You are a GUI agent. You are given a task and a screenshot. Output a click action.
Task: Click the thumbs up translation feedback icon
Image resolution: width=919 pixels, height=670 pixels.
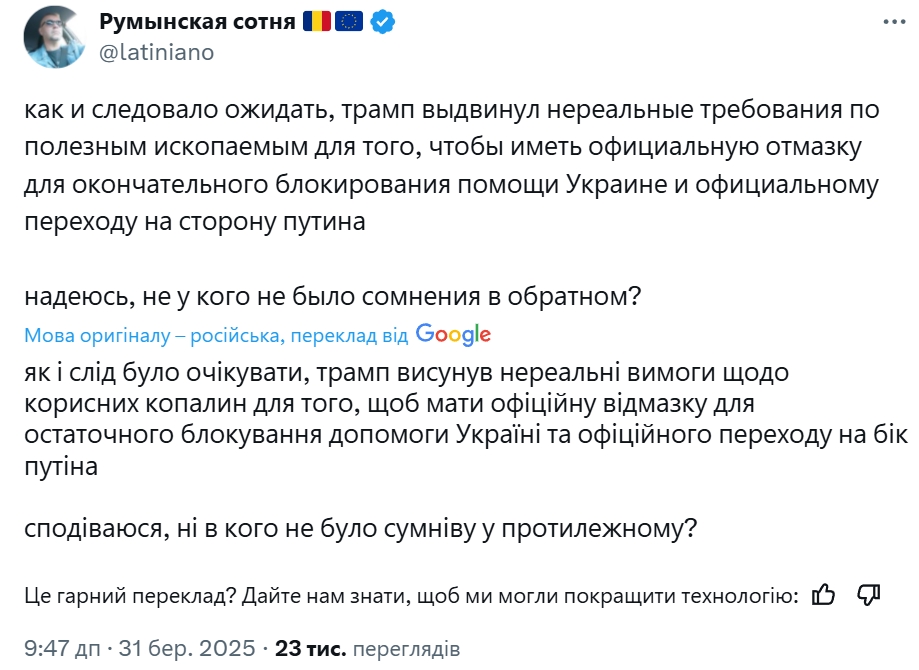(x=823, y=596)
